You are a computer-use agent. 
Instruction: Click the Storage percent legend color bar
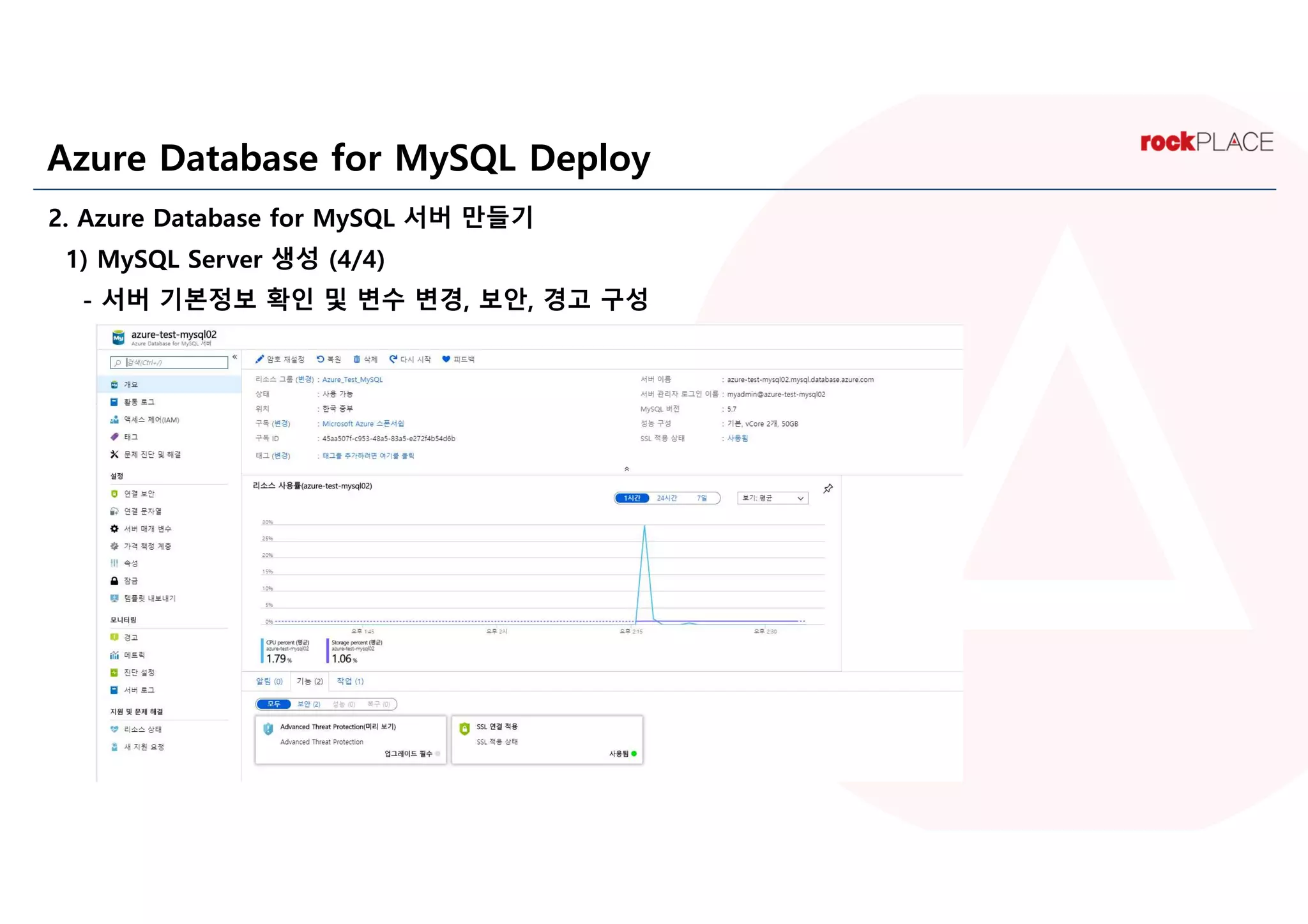click(x=328, y=651)
